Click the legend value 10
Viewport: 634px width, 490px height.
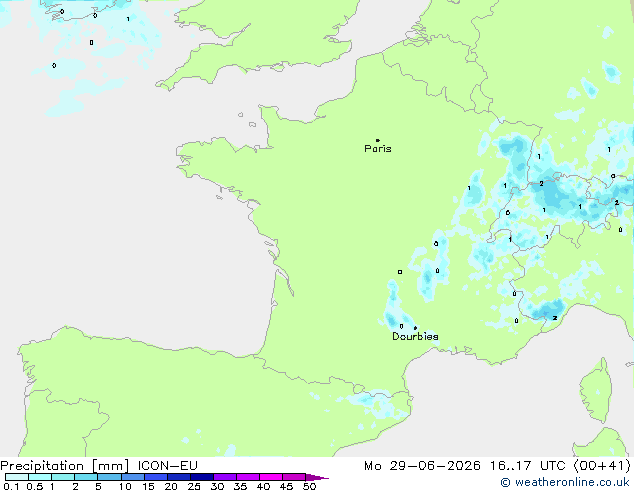(x=125, y=486)
